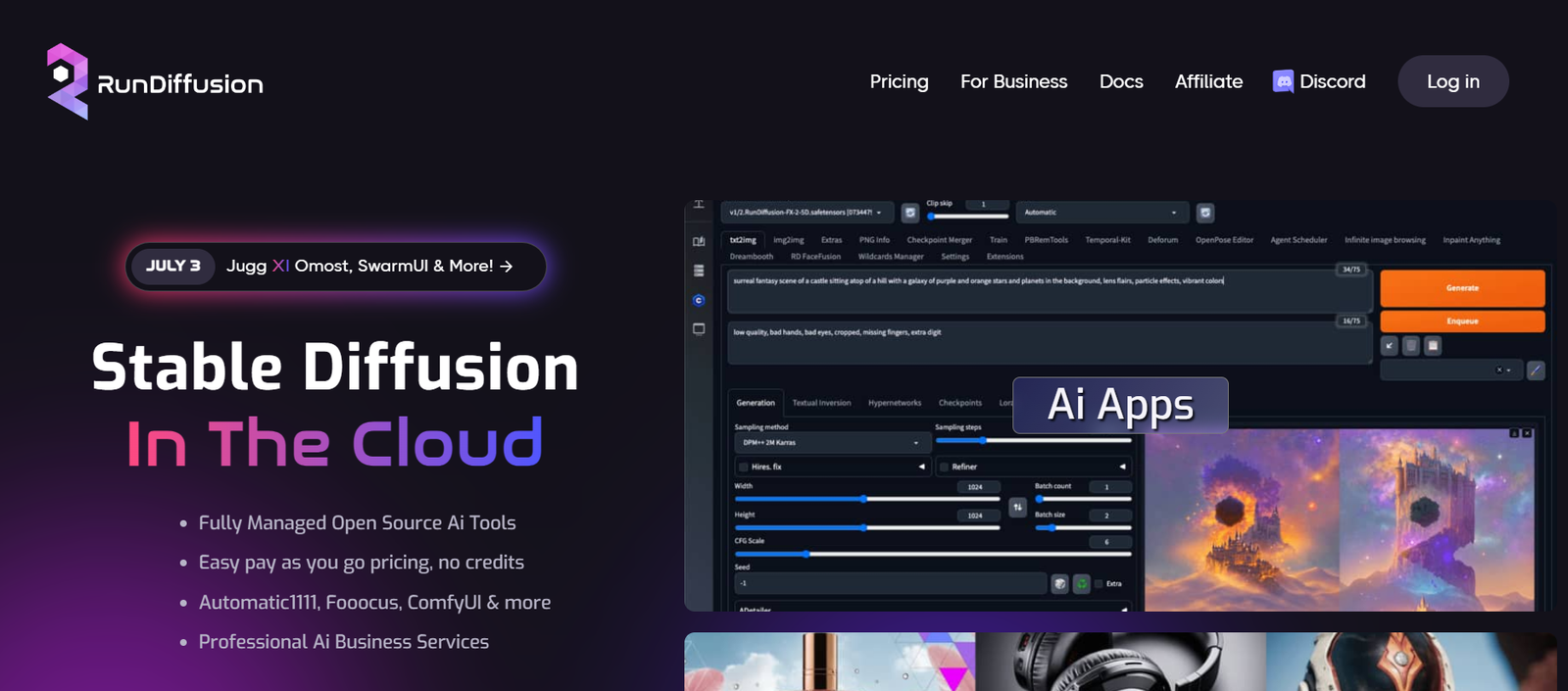Open the RunDiffusion-FX checkpoint dropdown

click(x=807, y=213)
